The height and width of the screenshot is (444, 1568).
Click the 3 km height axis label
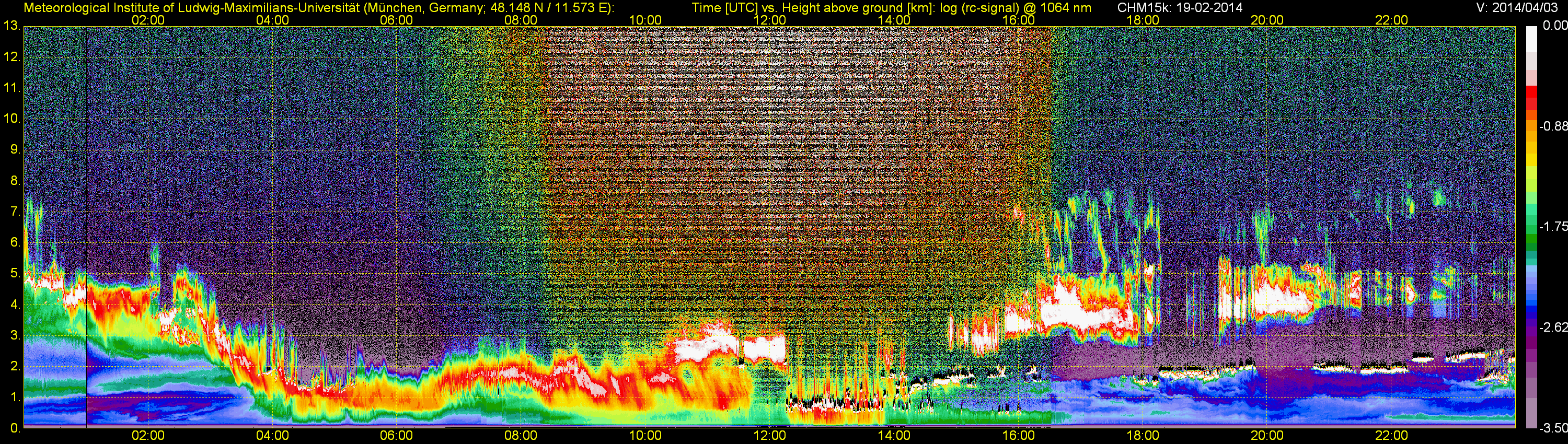point(15,335)
